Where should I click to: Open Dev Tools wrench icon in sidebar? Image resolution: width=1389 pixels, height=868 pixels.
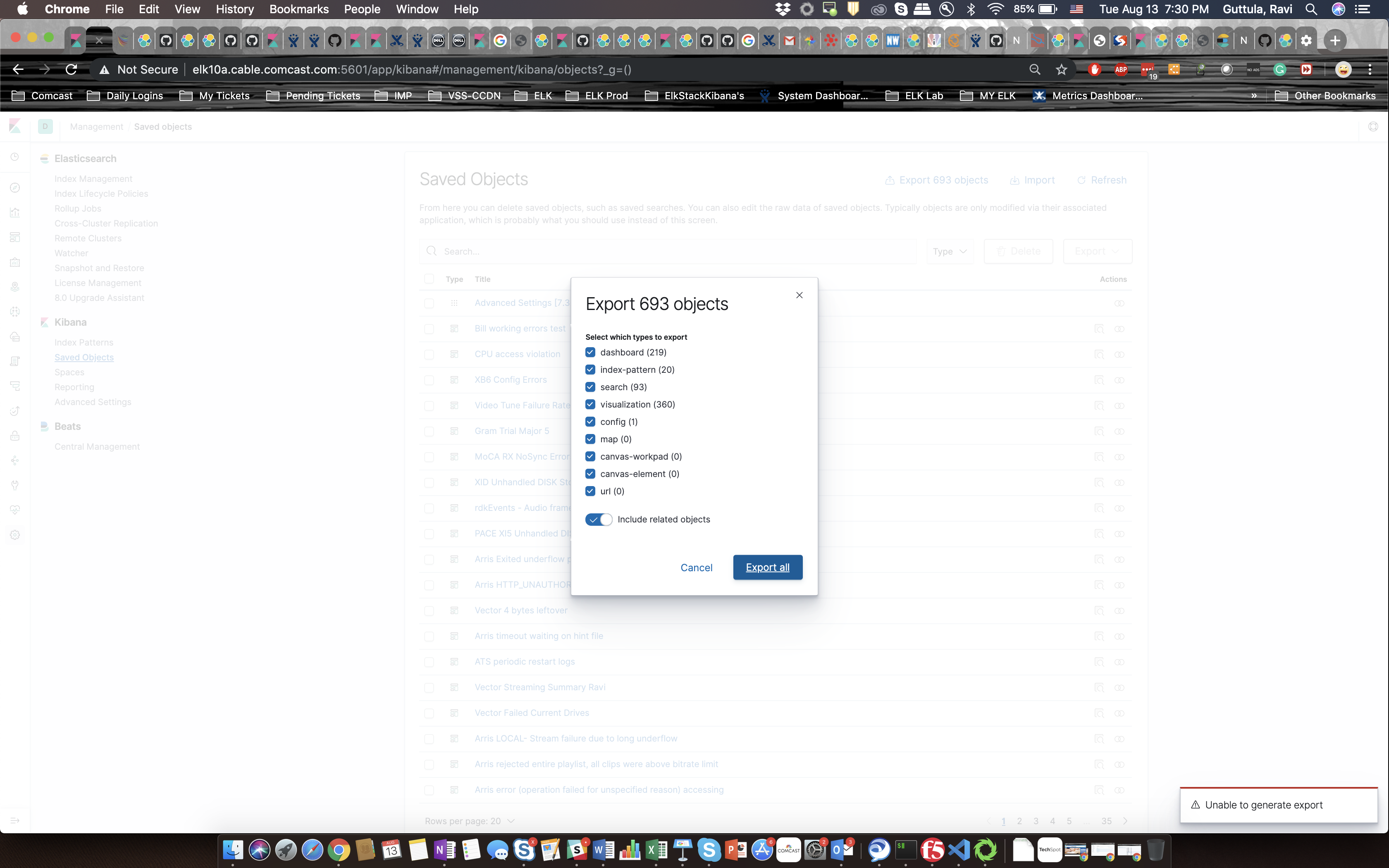[15, 485]
